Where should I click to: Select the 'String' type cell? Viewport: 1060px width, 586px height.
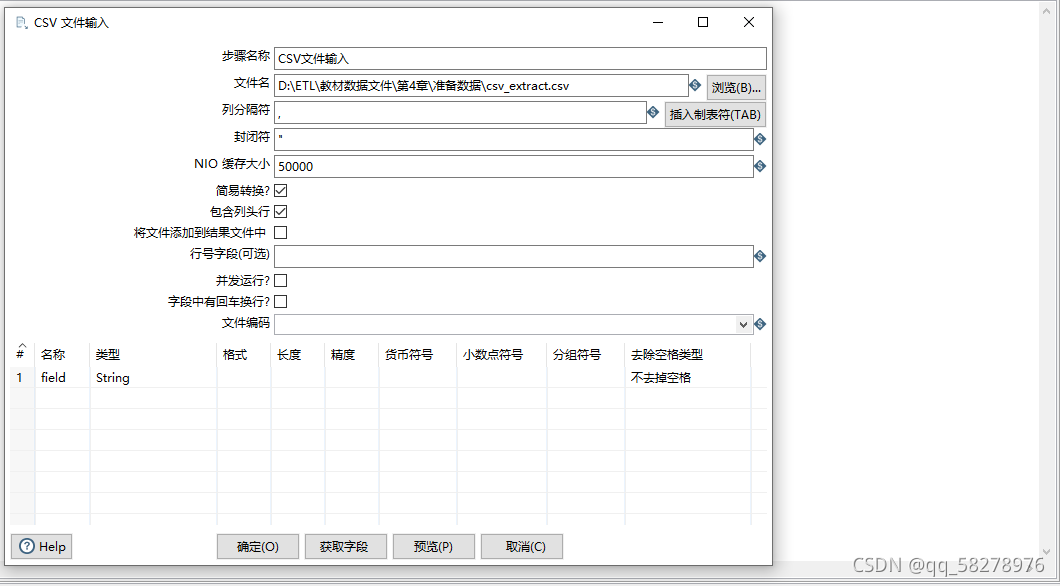click(153, 378)
